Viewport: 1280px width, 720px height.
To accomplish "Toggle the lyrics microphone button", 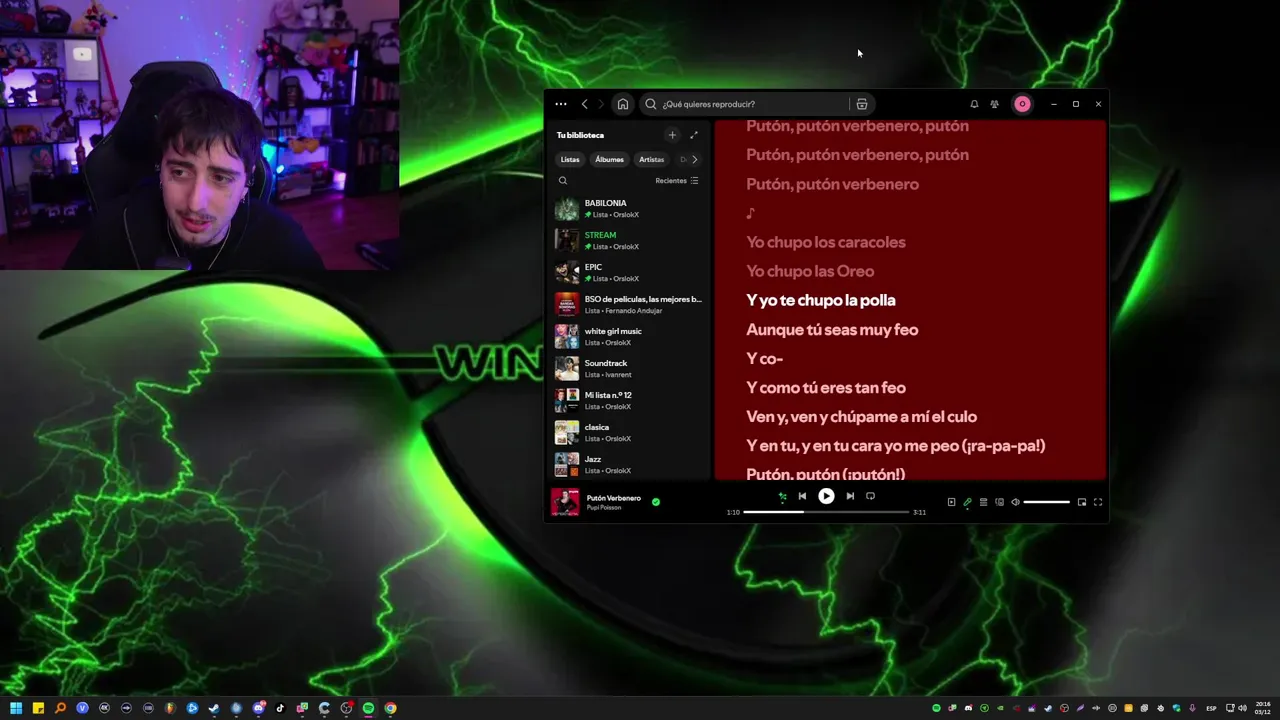I will pos(967,502).
